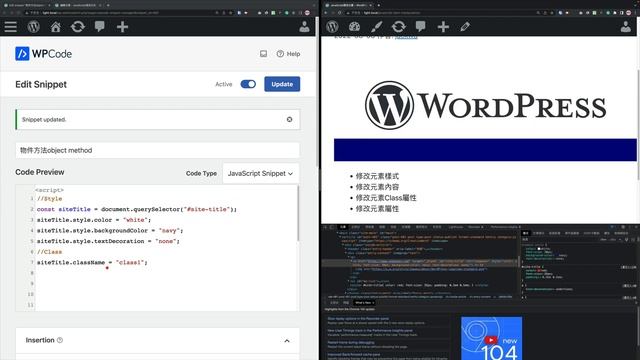Open user account icon in left admin bar
The width and height of the screenshot is (640, 360).
[x=304, y=27]
